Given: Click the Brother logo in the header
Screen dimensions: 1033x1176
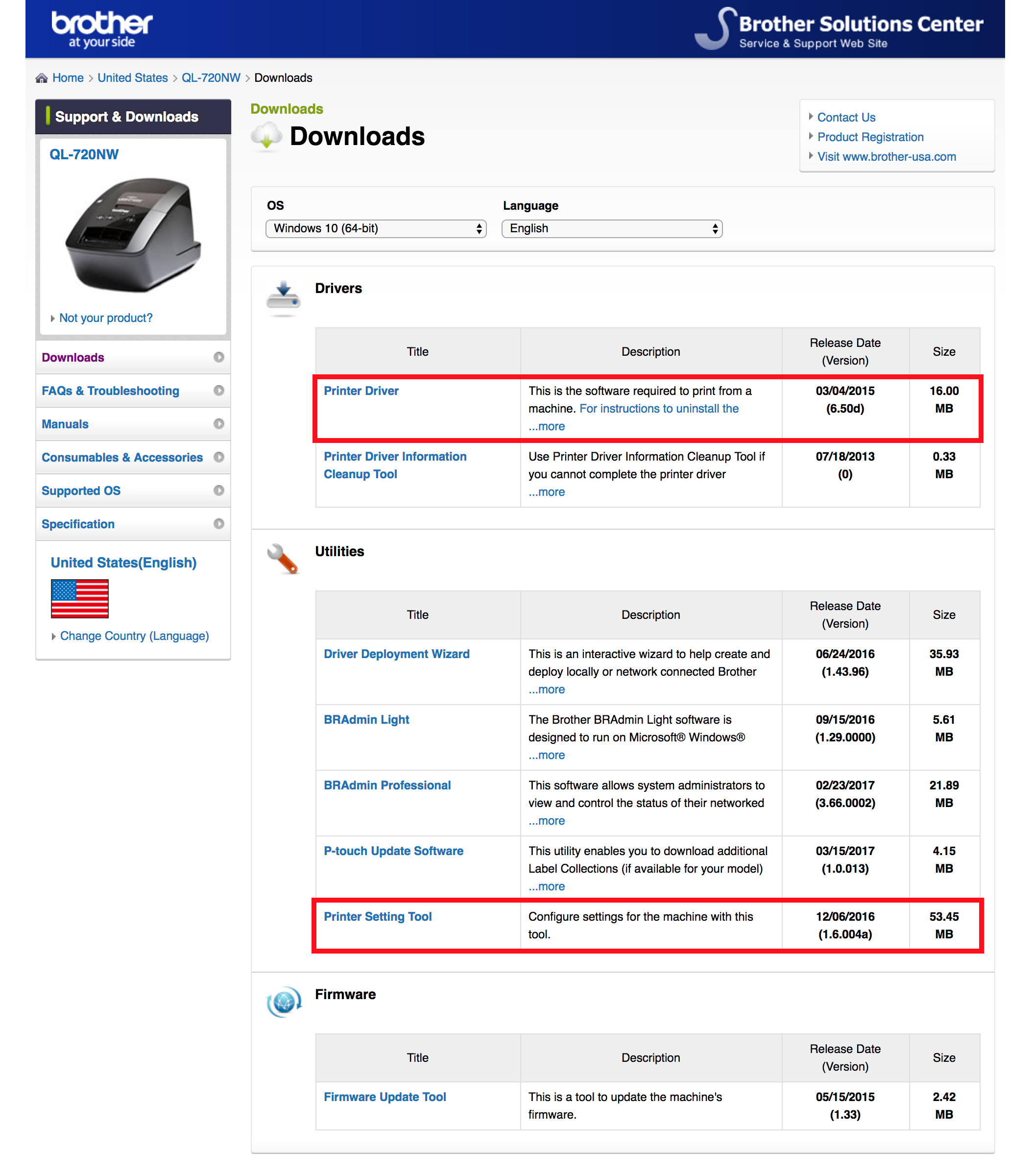Looking at the screenshot, I should (102, 29).
